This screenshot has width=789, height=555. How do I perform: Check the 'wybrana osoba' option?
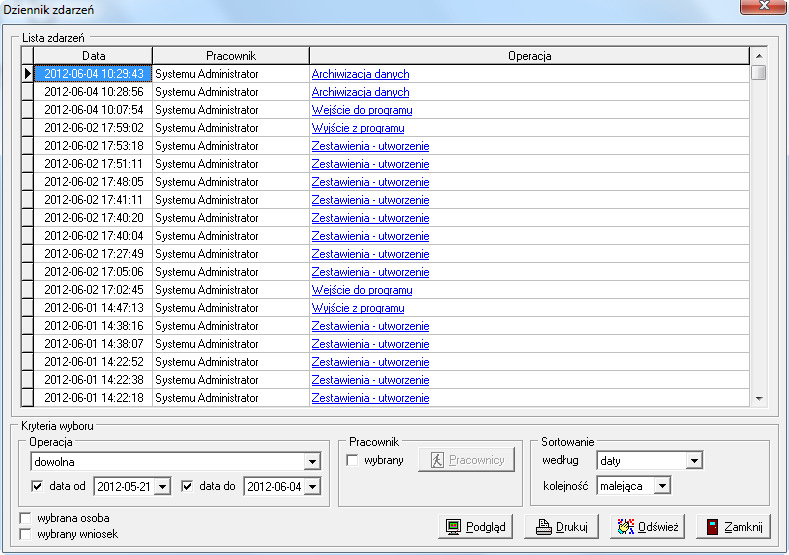[25, 518]
